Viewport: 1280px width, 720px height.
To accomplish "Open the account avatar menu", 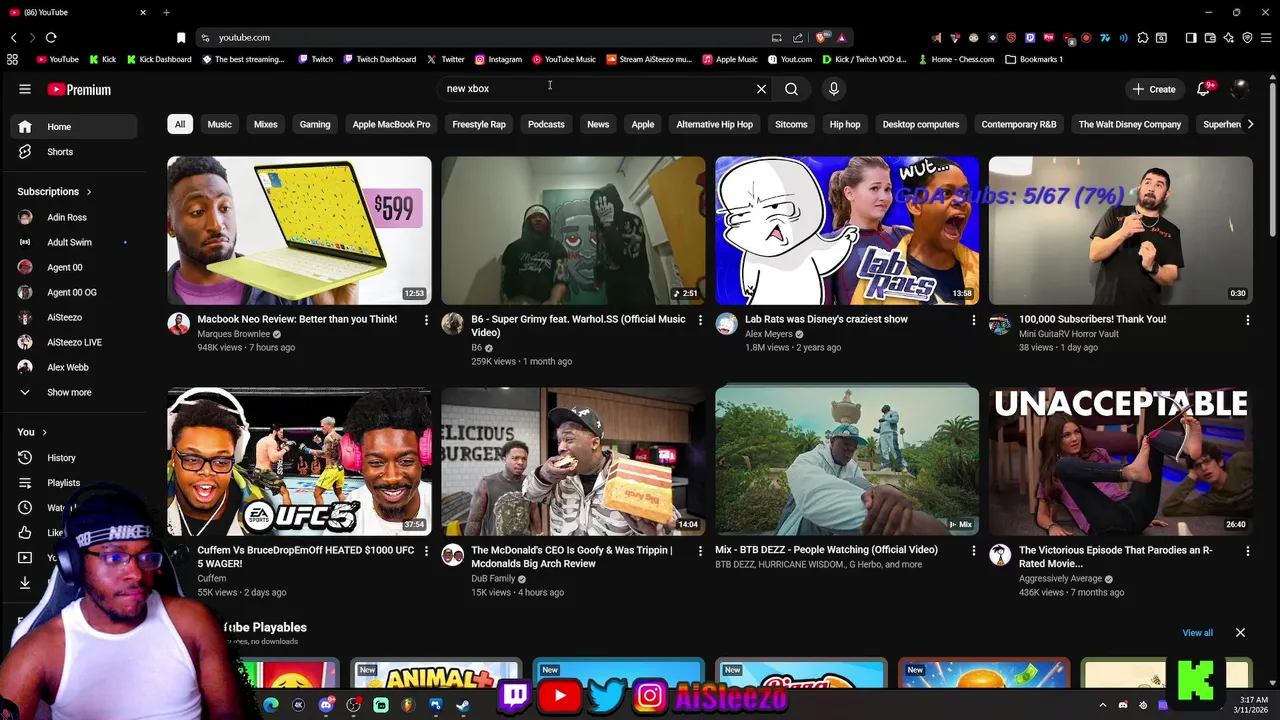I will pyautogui.click(x=1240, y=89).
